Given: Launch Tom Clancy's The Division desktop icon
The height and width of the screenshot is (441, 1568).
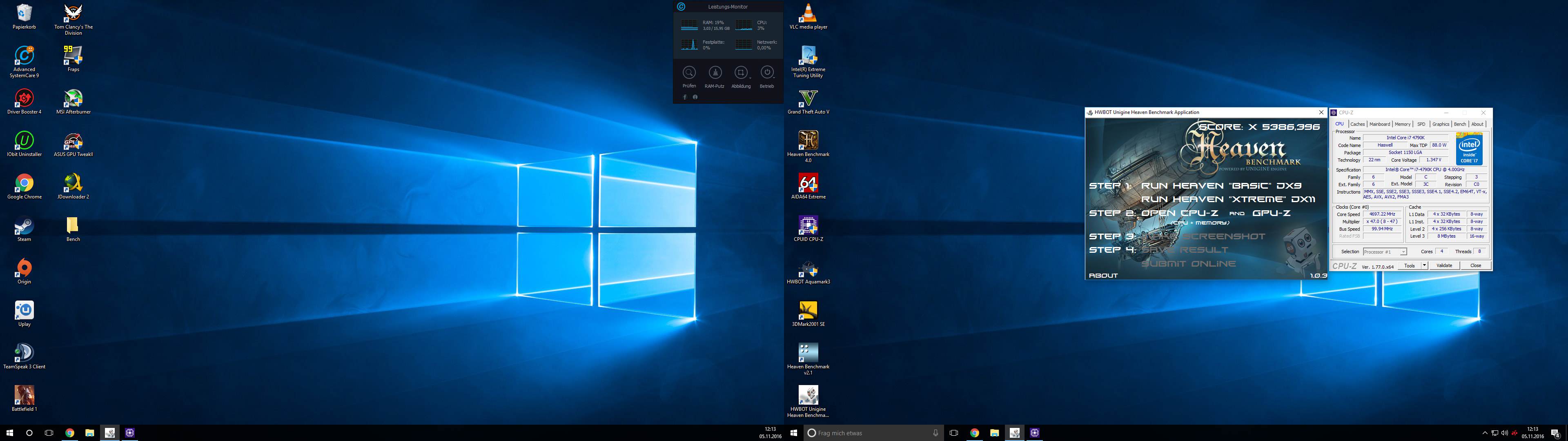Looking at the screenshot, I should tap(73, 20).
